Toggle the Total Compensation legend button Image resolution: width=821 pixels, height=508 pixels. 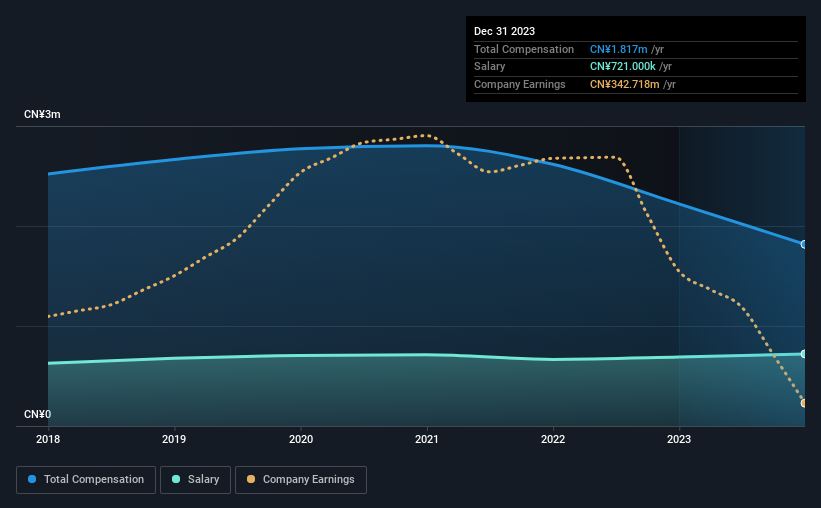pyautogui.click(x=86, y=480)
